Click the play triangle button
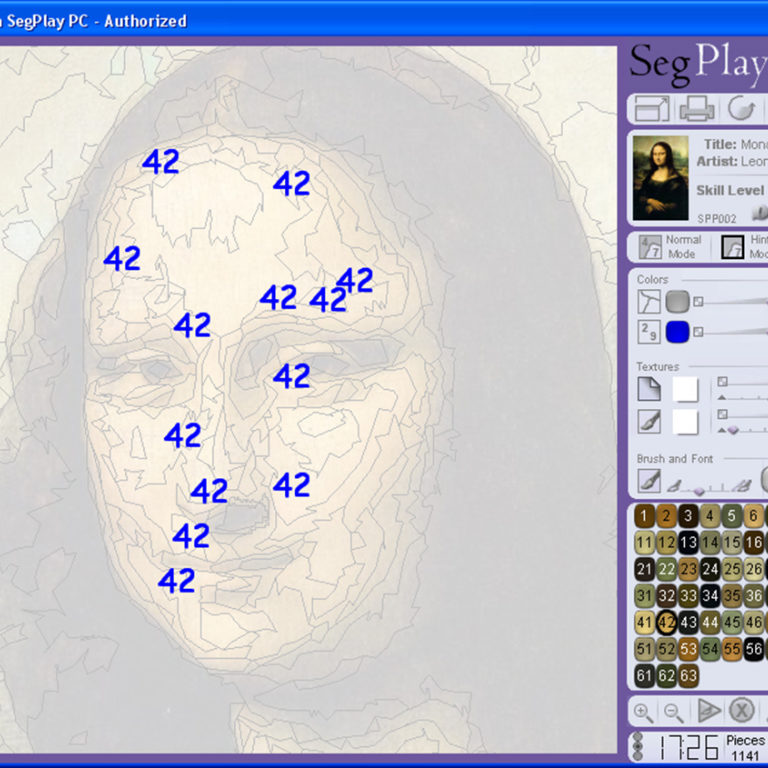 click(x=708, y=711)
